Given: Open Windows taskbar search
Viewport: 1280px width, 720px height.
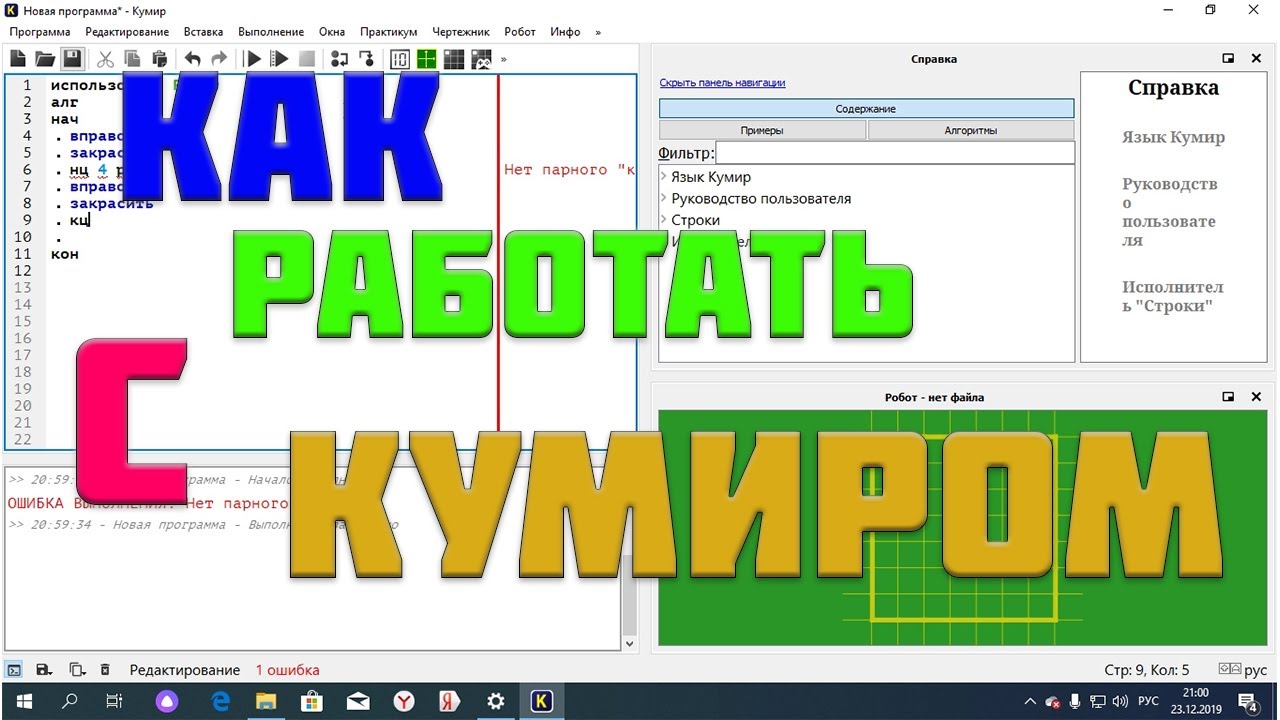Looking at the screenshot, I should pos(69,701).
